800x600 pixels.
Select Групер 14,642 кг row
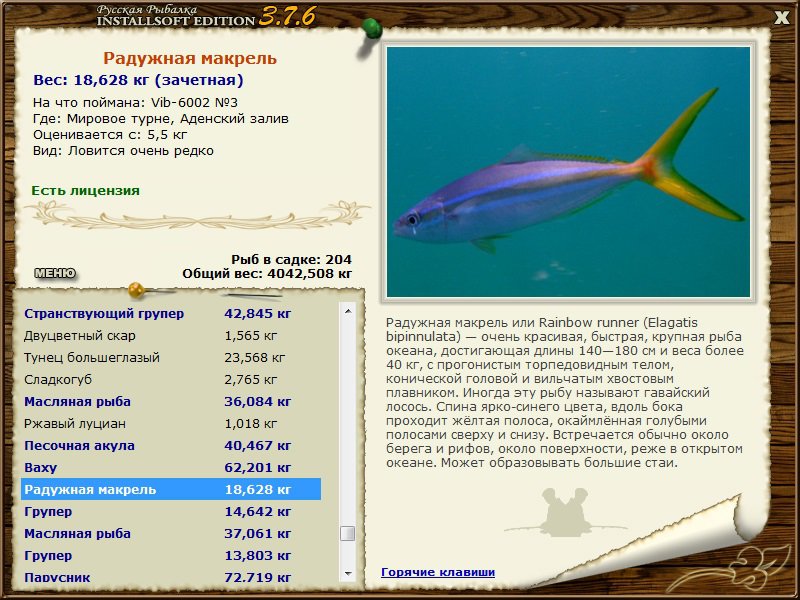171,511
